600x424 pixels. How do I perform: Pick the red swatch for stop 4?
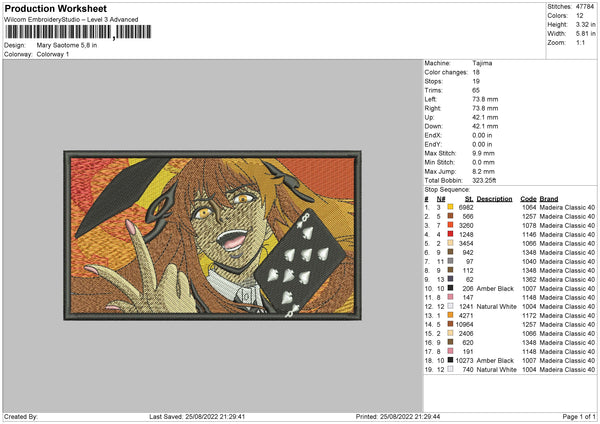point(450,234)
